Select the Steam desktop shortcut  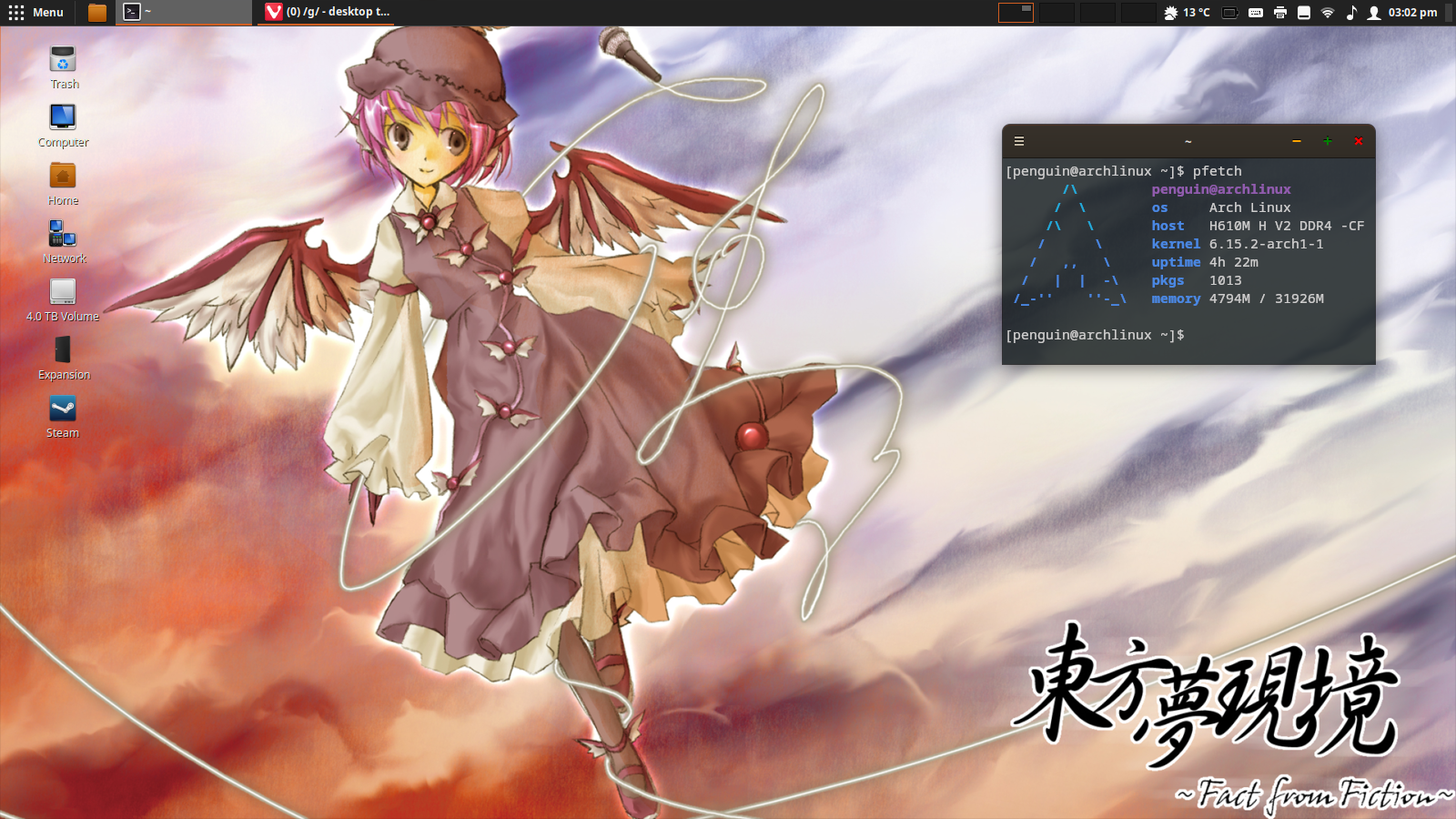click(63, 417)
